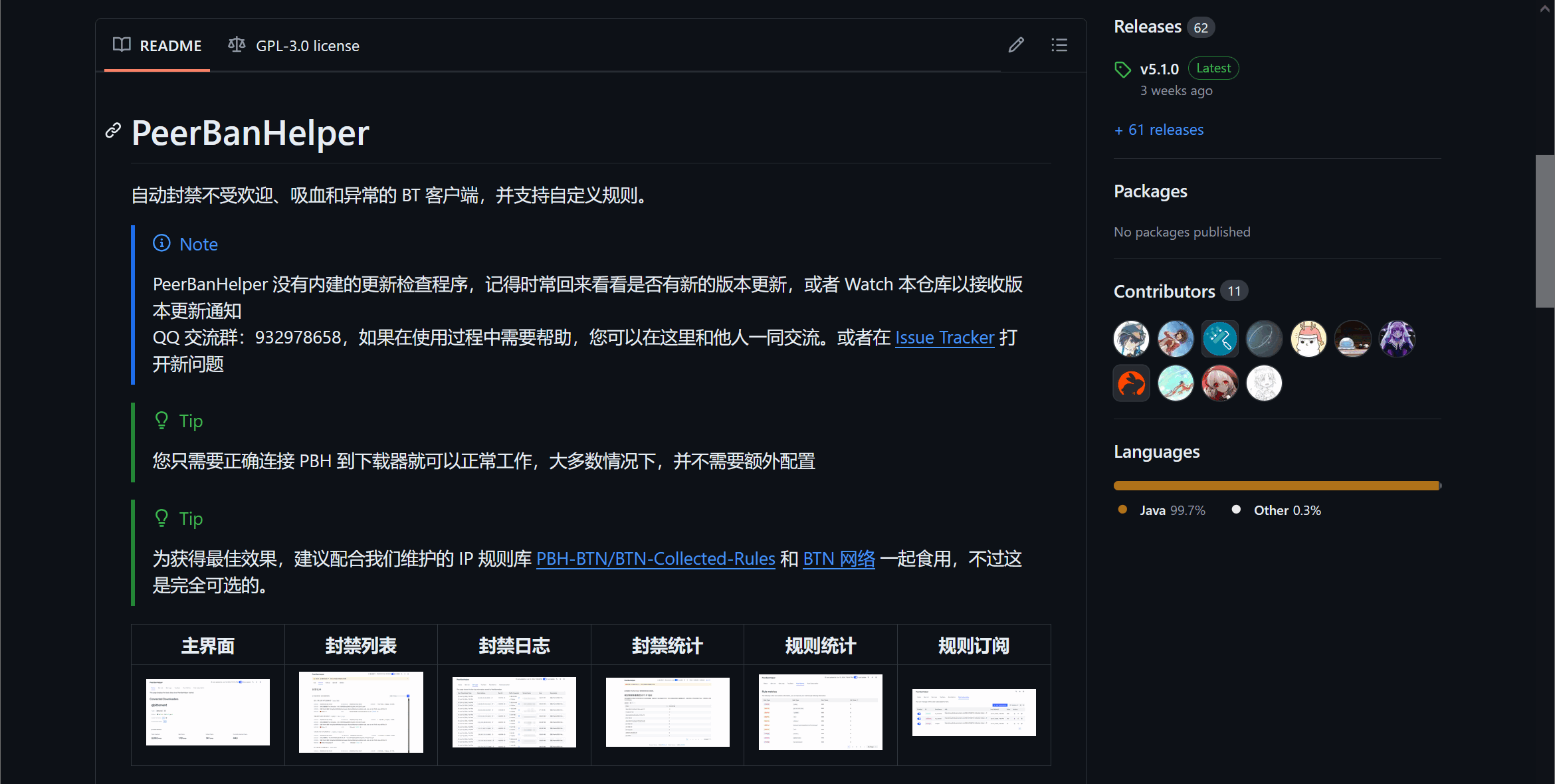Screen dimensions: 1555x784
Task: Click the '3 weeks ago' release date
Action: 1176,90
